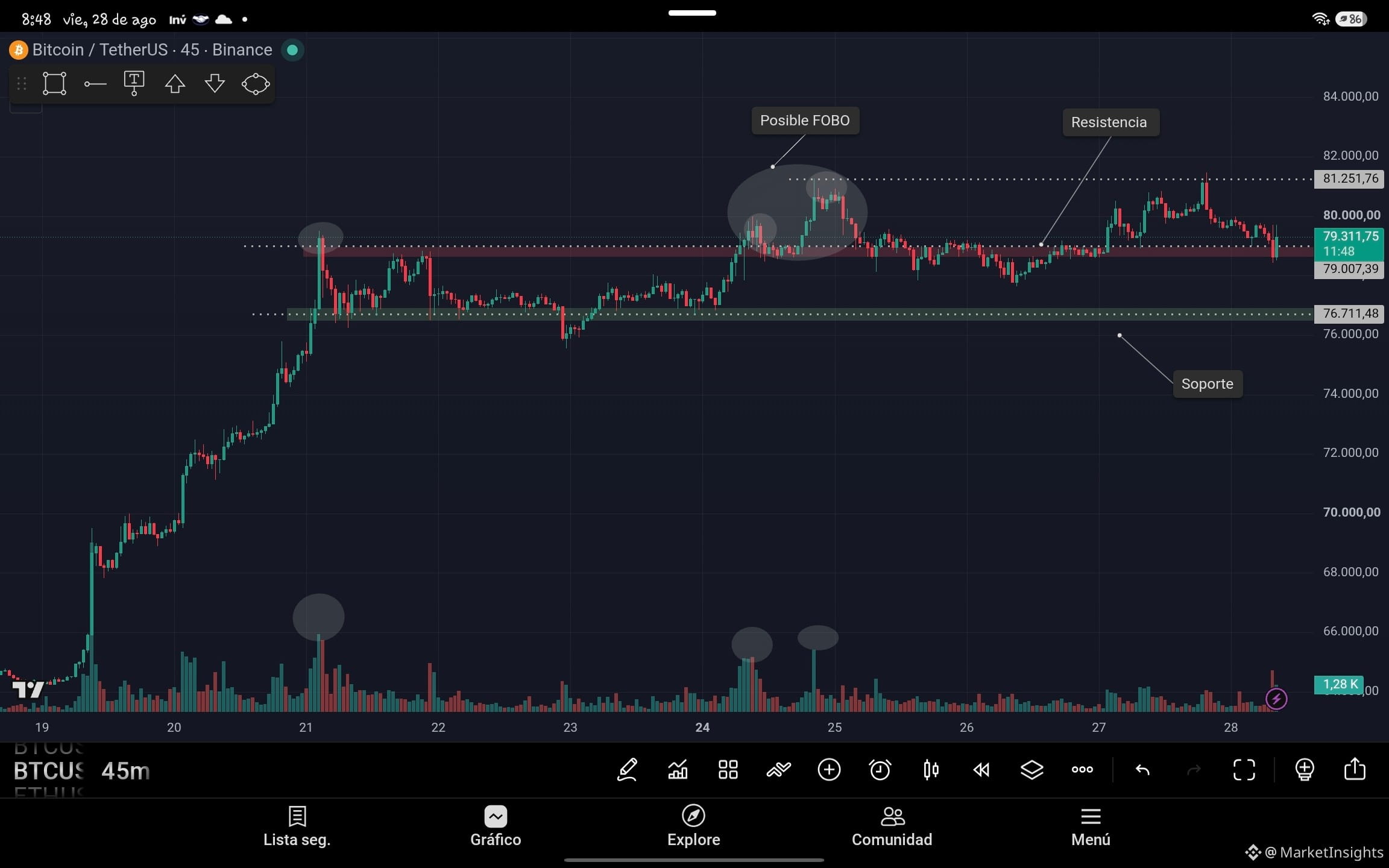Open Bitcoin / TetherUS chart legend title
This screenshot has height=868, width=1389.
coord(152,50)
